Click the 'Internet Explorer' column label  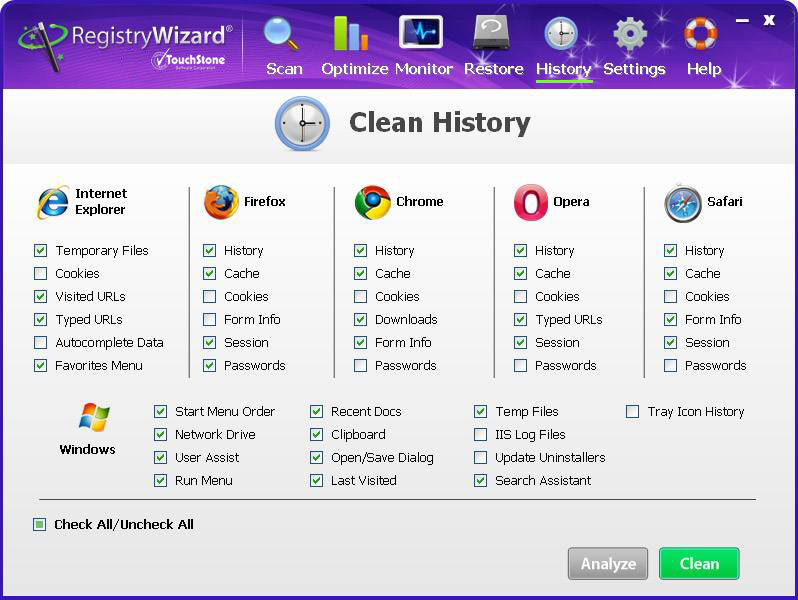[x=101, y=202]
